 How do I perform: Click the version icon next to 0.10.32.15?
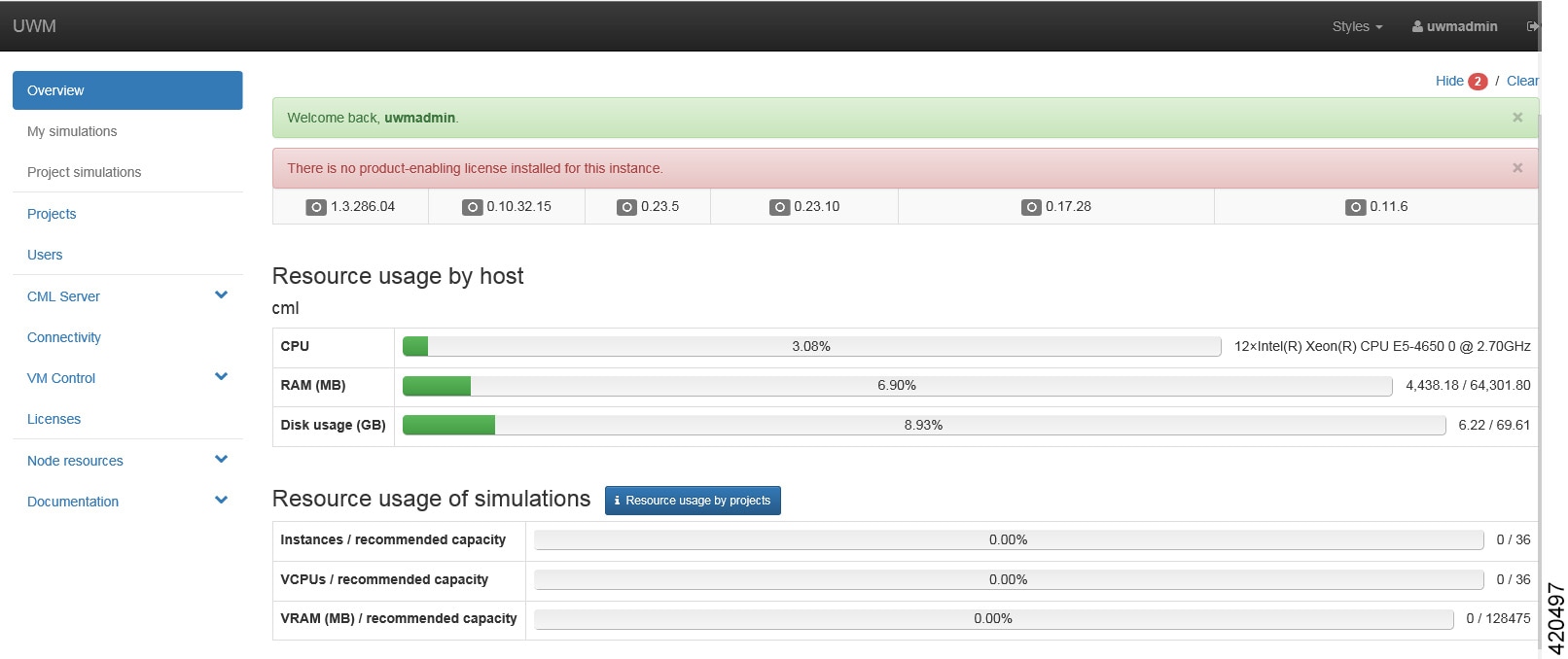pyautogui.click(x=472, y=207)
